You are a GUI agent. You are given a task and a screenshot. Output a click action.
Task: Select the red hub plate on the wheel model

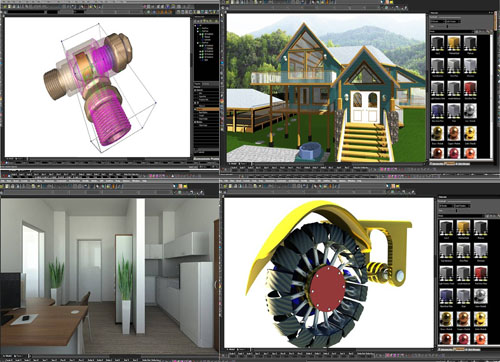[328, 287]
